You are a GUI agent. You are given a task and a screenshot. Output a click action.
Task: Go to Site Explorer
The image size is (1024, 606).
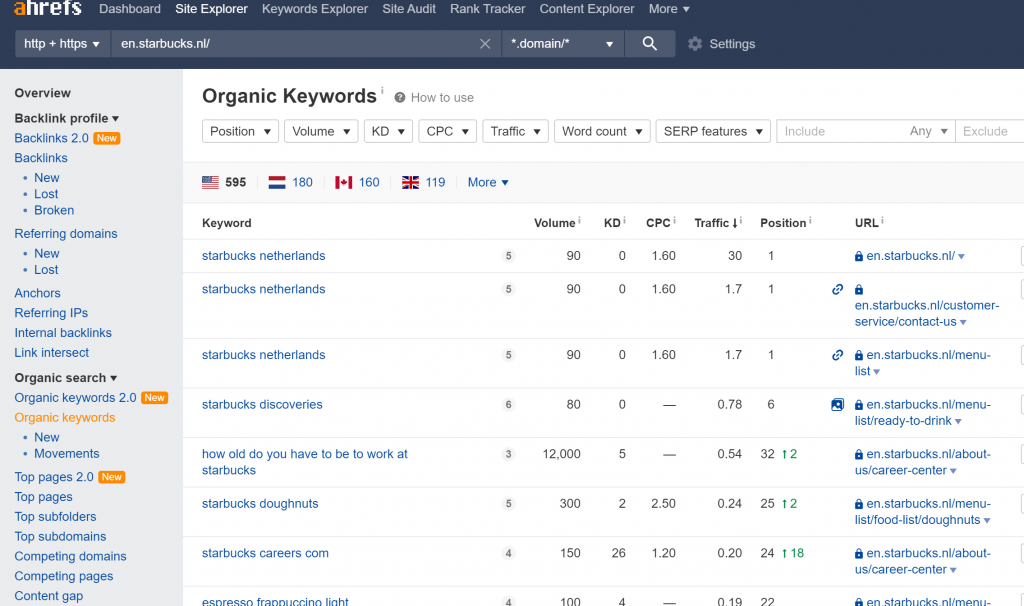(212, 8)
